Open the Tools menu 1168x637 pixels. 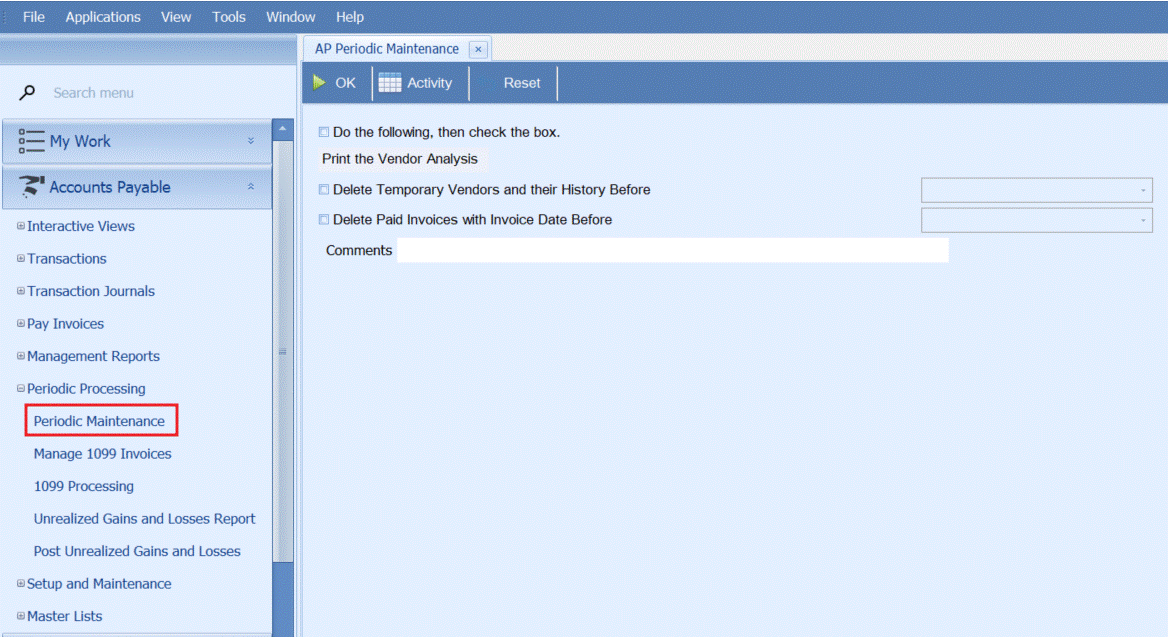(x=228, y=17)
